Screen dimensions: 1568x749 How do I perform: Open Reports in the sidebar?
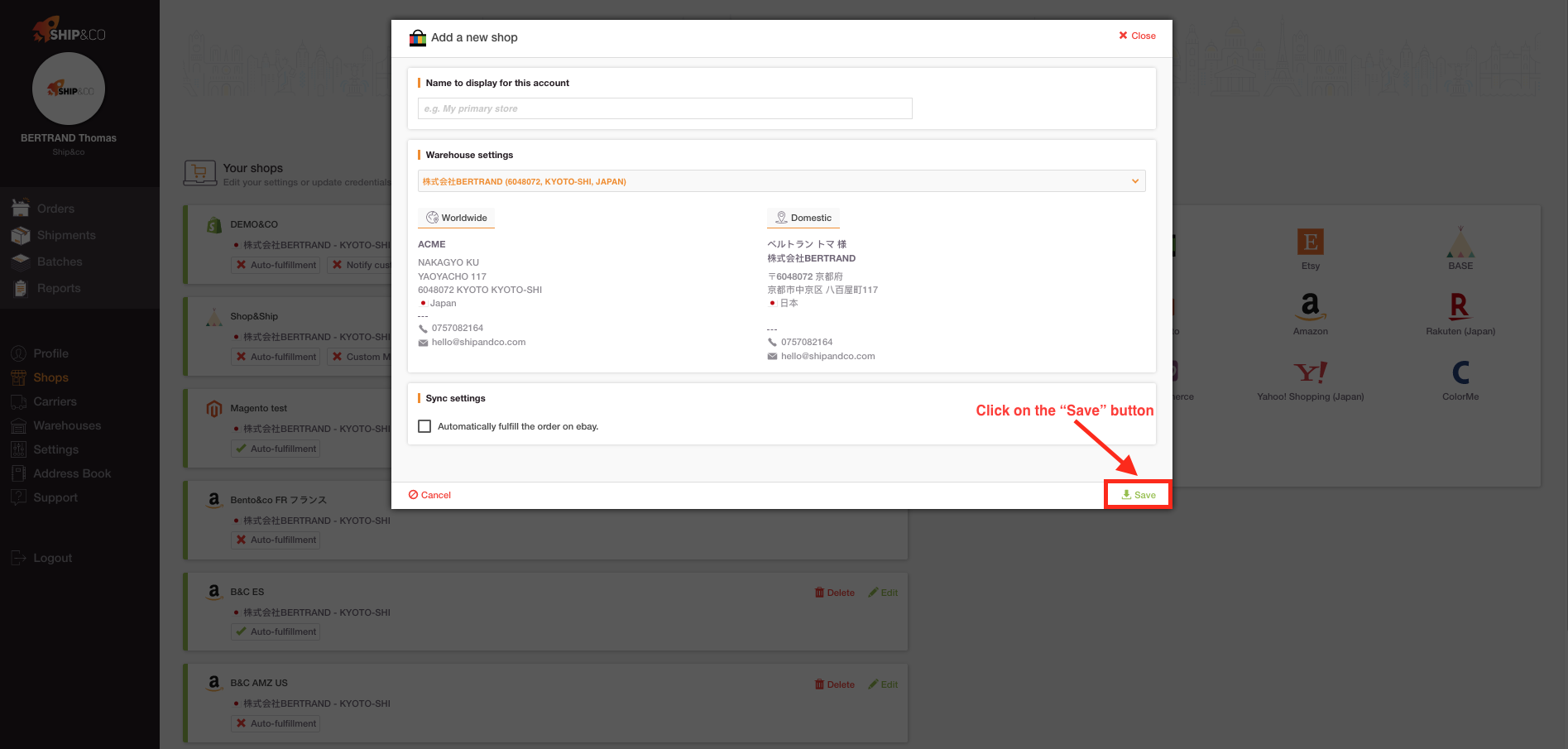pos(59,288)
